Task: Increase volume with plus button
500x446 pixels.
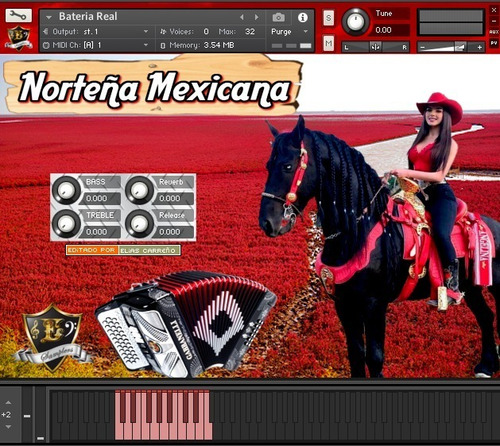Action: click(x=479, y=48)
